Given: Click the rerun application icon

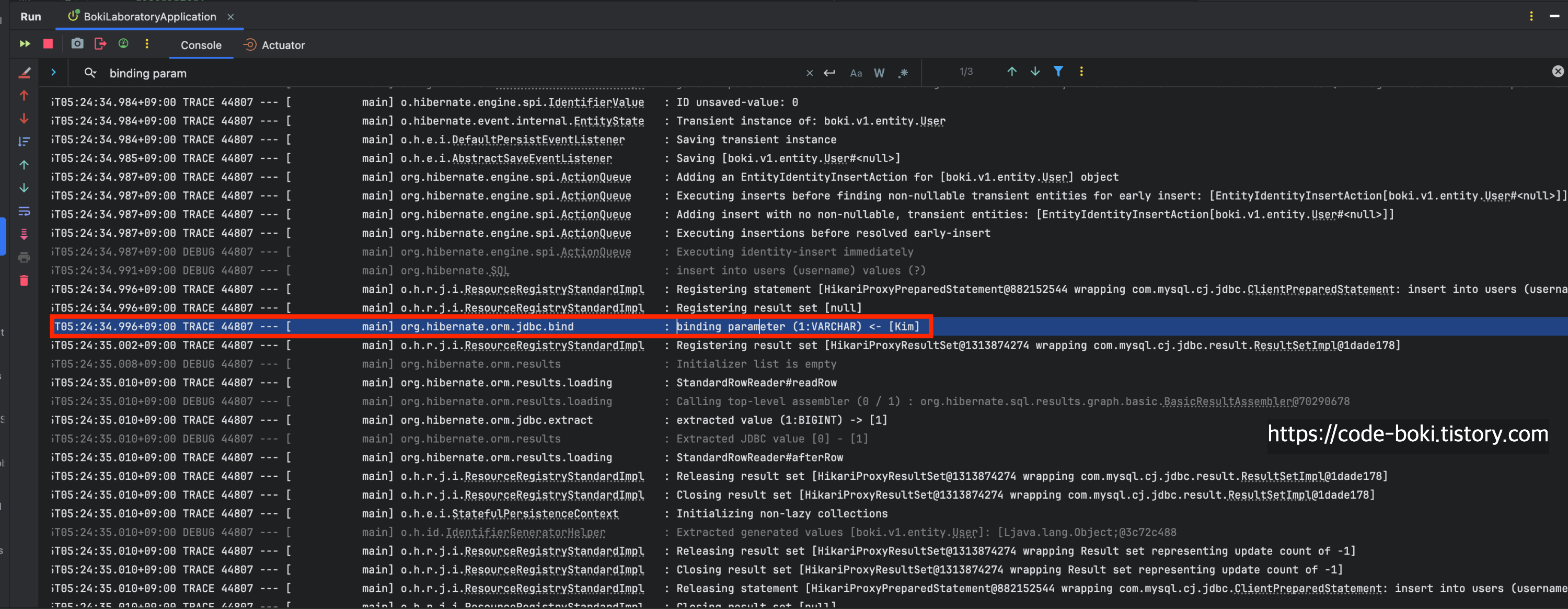Looking at the screenshot, I should 25,44.
